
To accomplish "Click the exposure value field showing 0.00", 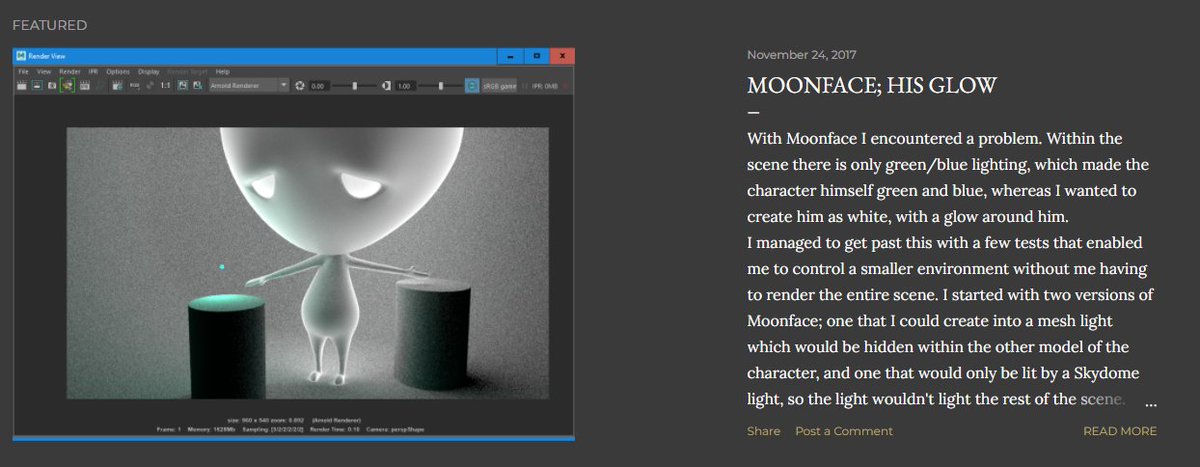I will point(319,86).
